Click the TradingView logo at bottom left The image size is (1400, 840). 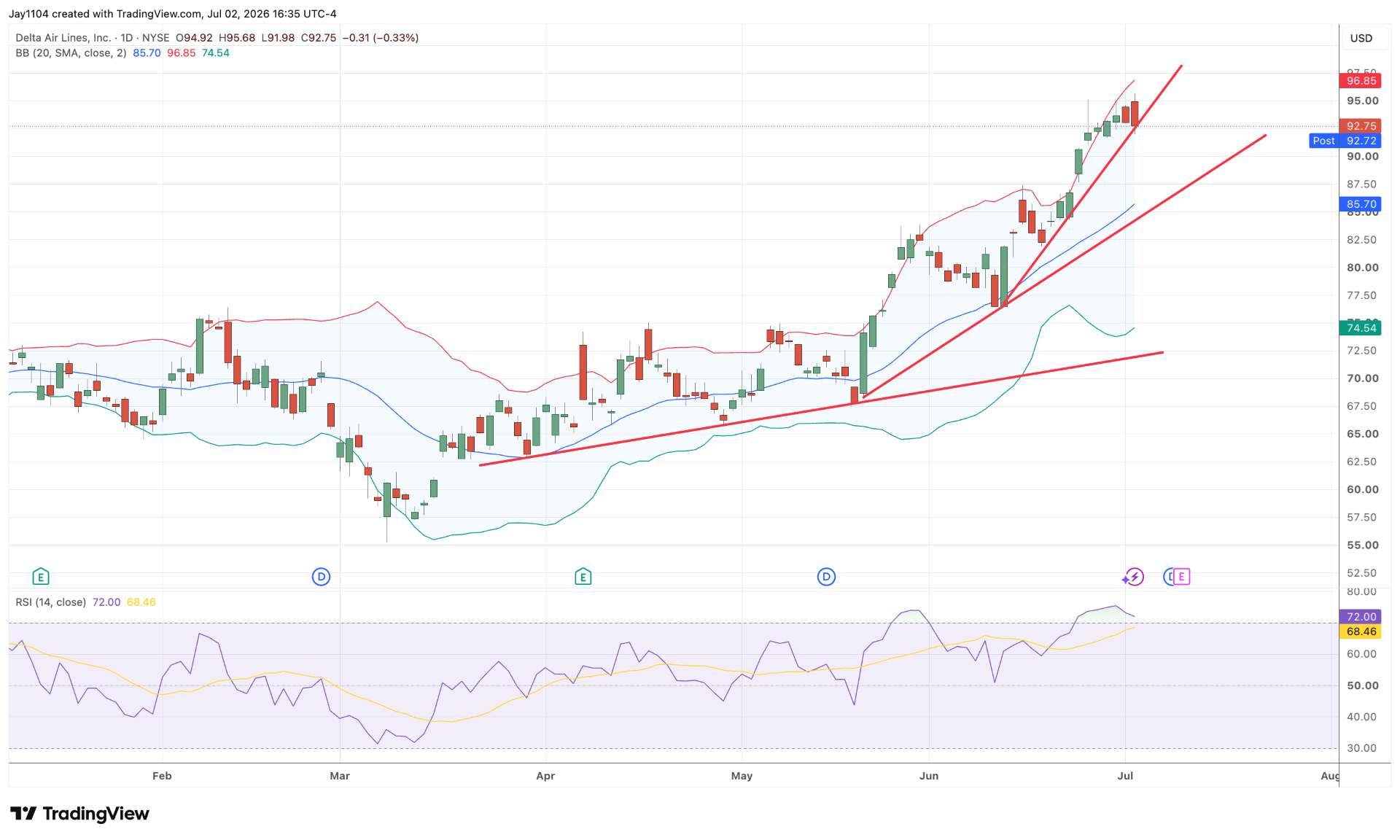coord(79,813)
